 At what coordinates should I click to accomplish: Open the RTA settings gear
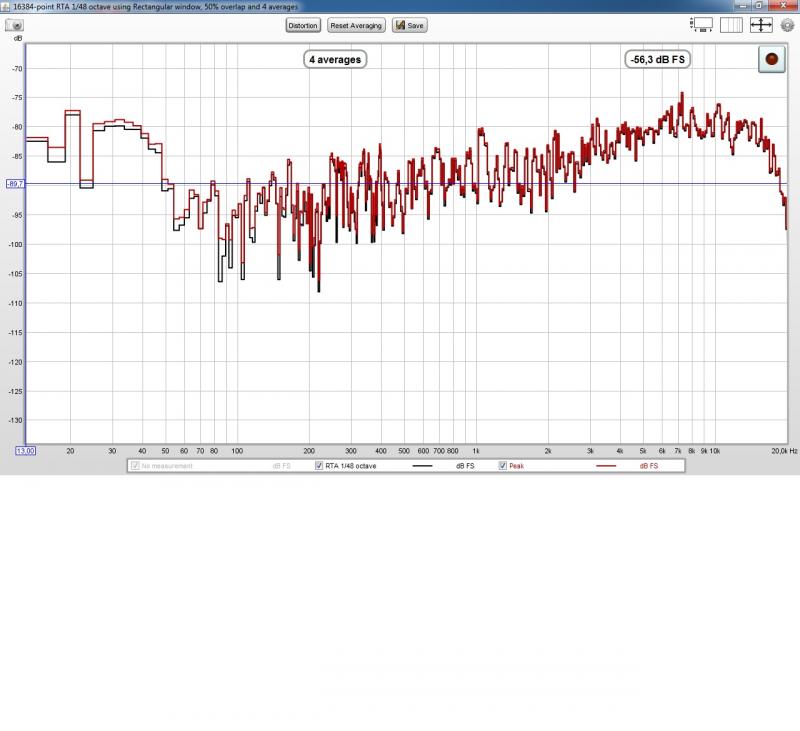click(x=787, y=24)
